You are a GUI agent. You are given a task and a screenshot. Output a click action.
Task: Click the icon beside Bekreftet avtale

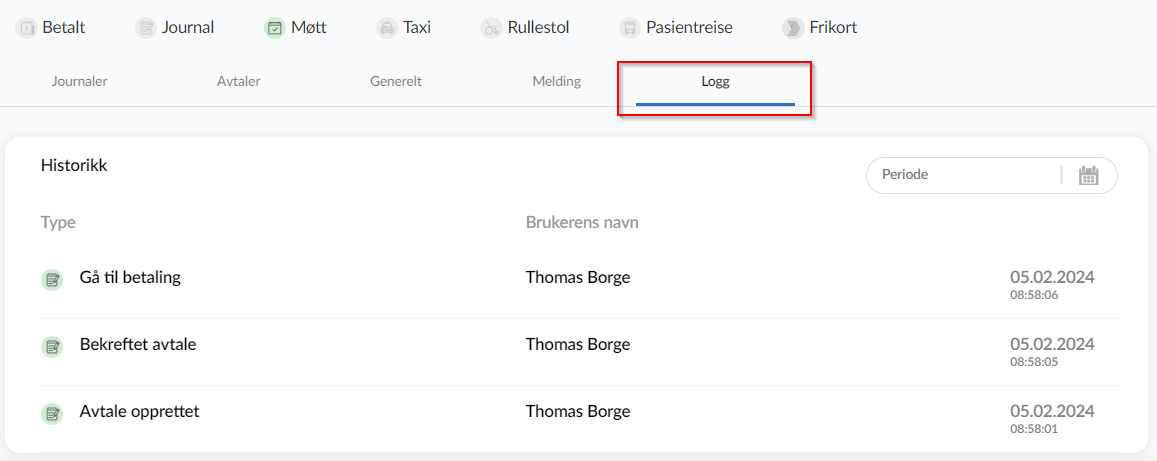[52, 346]
